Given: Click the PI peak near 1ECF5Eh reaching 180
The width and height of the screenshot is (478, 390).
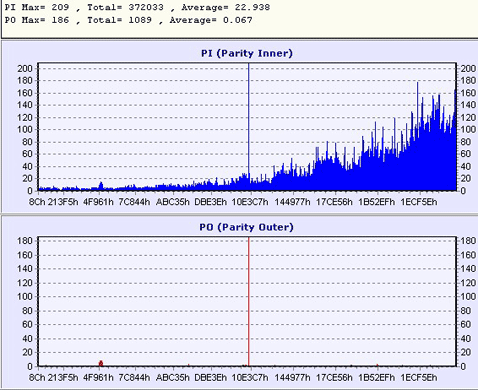Looking at the screenshot, I should [x=418, y=84].
